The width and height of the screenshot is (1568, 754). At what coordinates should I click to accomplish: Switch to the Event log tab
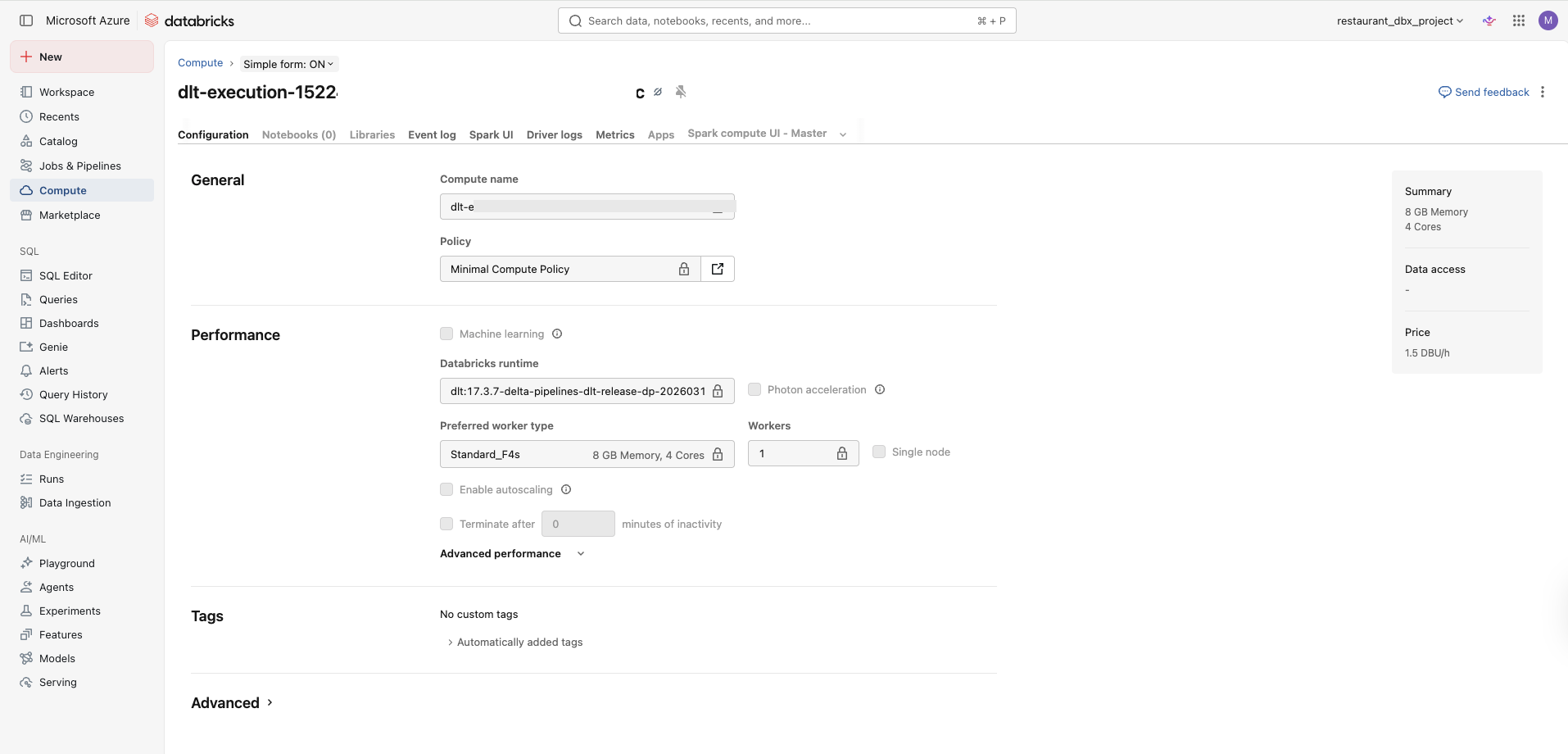point(432,134)
